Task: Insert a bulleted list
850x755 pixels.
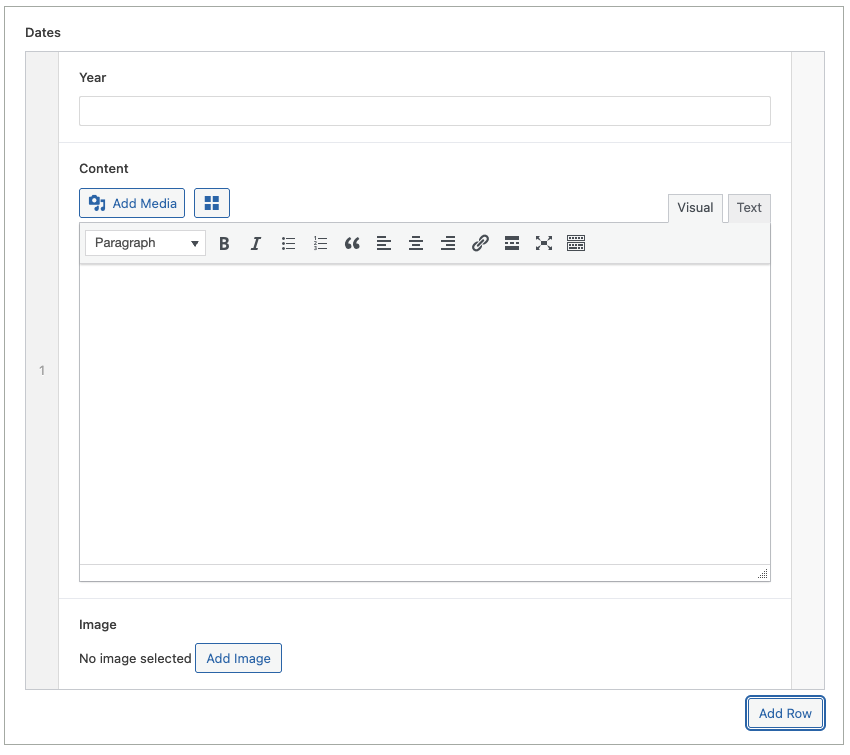Action: coord(288,243)
